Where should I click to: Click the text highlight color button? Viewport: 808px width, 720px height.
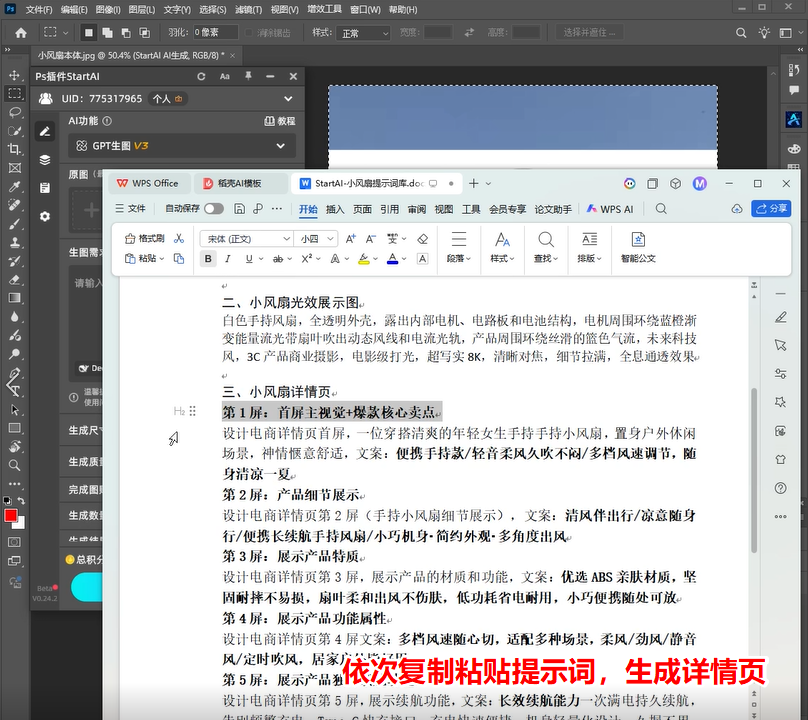coord(364,259)
